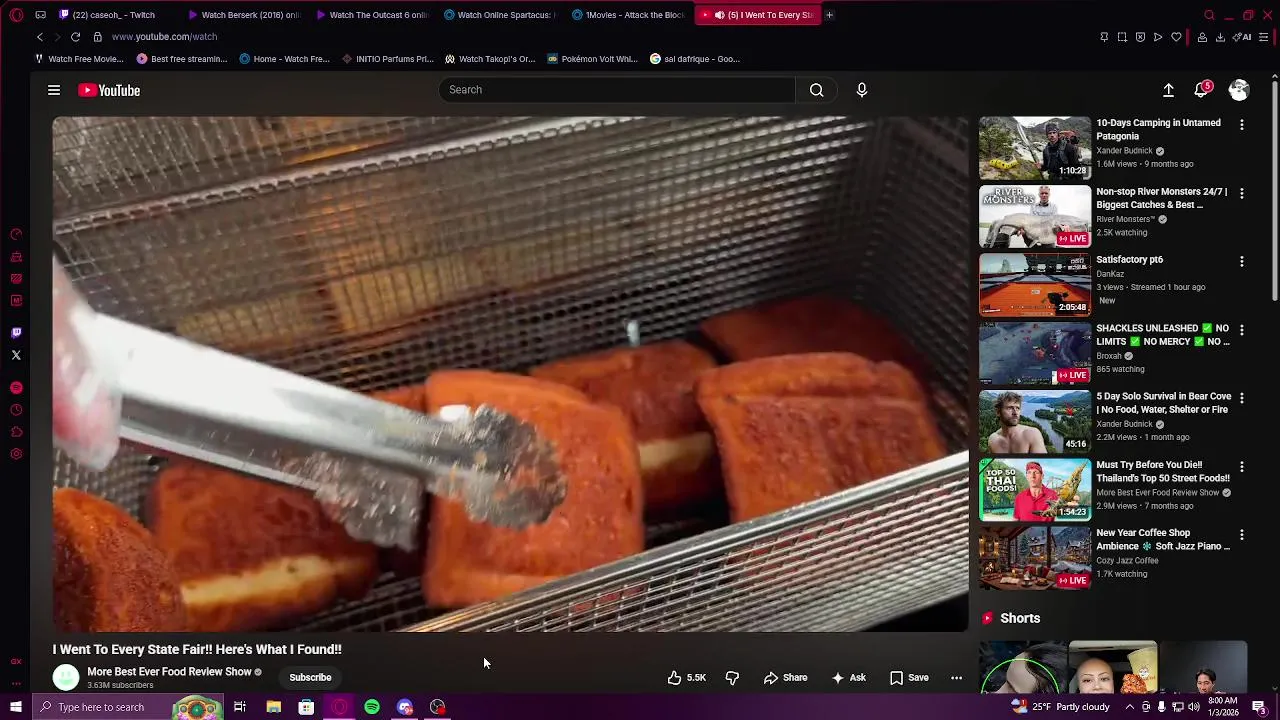Open the INITIO Parfums bookmark
This screenshot has width=1280, height=720.
pyautogui.click(x=388, y=59)
